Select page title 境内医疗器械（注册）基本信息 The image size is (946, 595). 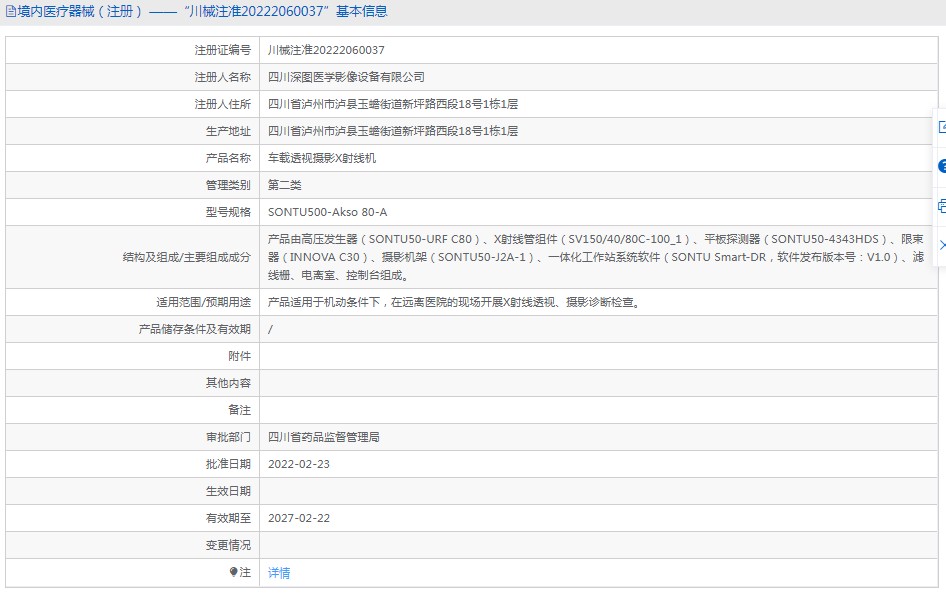coord(203,11)
